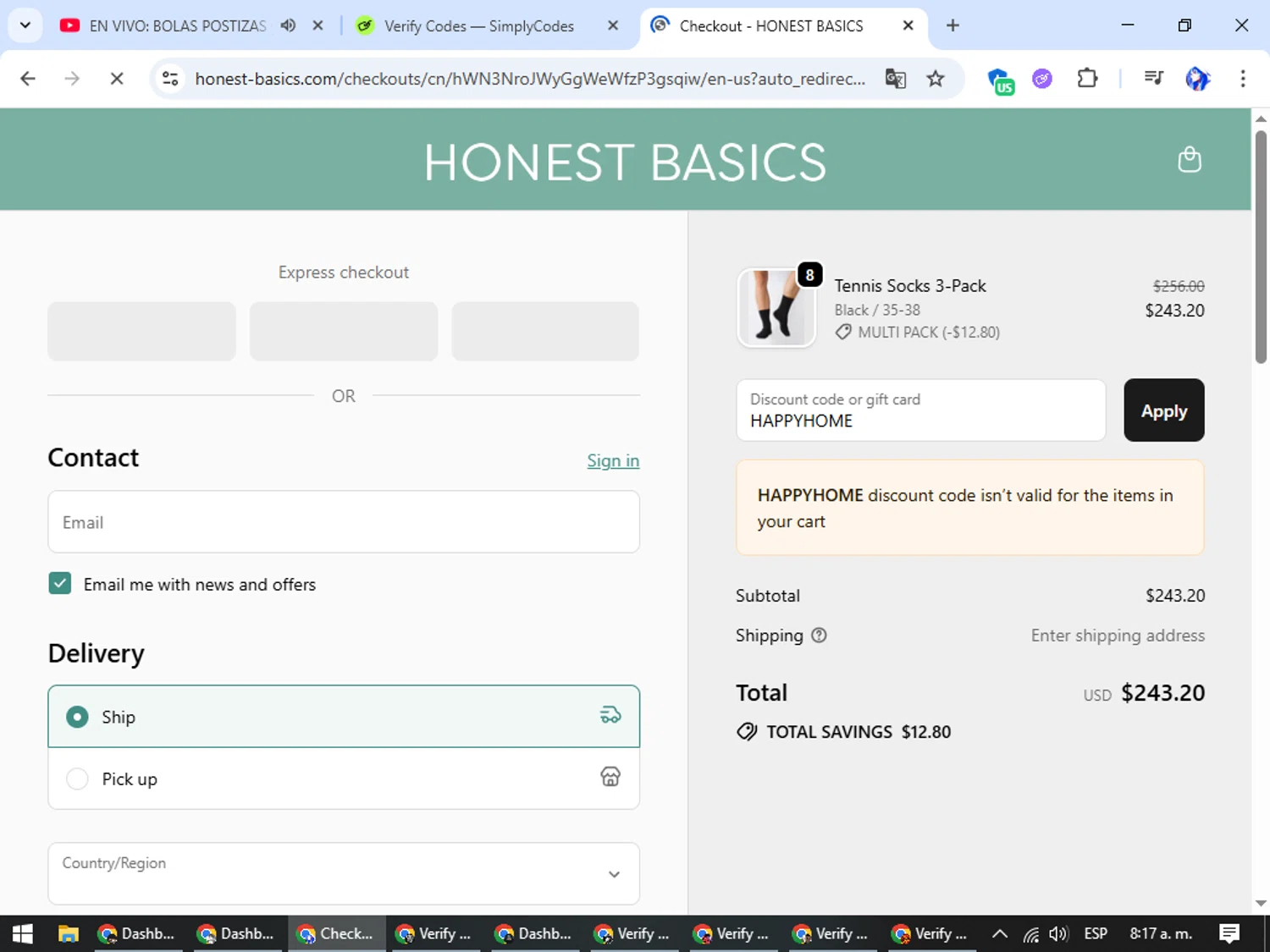The width and height of the screenshot is (1270, 952).
Task: Click the shipping info help icon
Action: [819, 635]
